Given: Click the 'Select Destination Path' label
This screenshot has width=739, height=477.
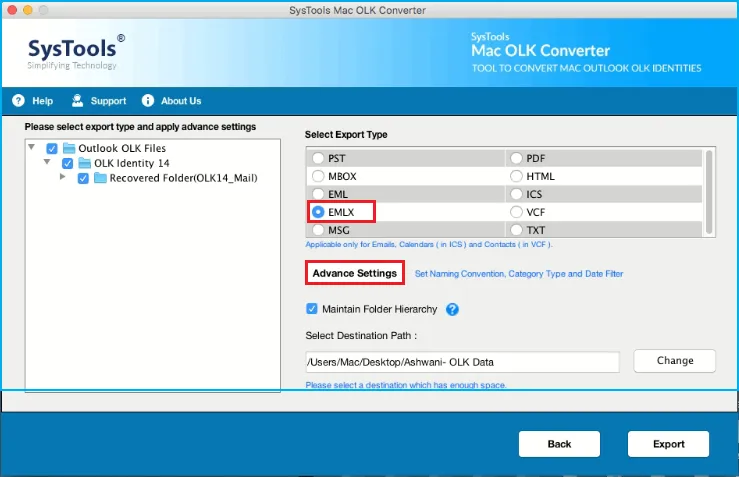Looking at the screenshot, I should point(361,336).
